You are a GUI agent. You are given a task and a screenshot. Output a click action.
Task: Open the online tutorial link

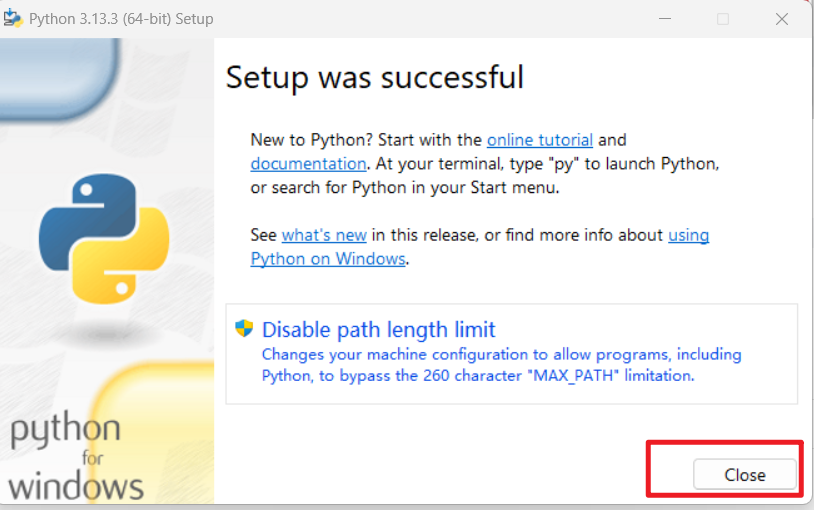coord(539,140)
